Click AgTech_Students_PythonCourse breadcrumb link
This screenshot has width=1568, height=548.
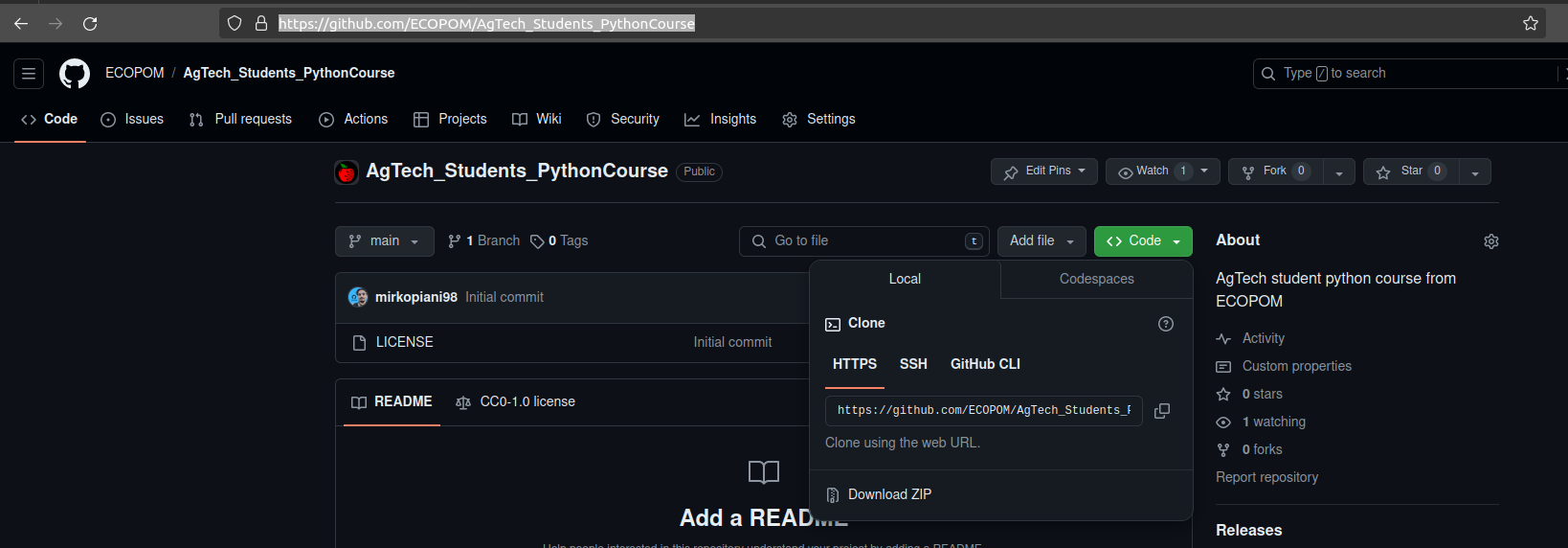(289, 73)
